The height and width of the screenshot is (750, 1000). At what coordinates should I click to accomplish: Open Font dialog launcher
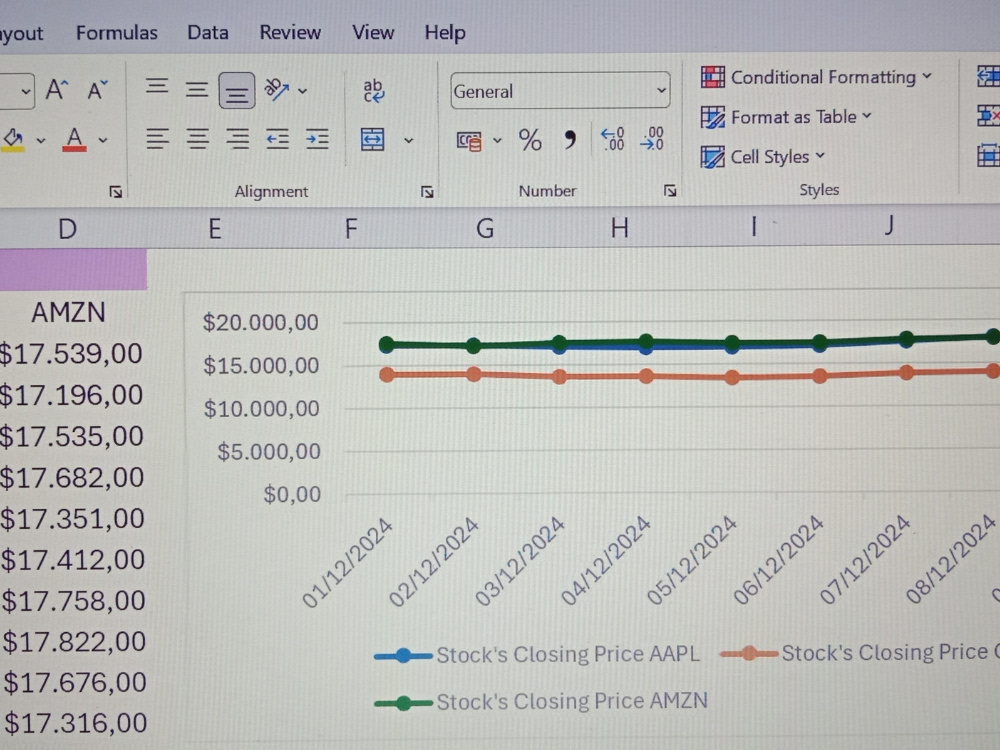(x=115, y=191)
